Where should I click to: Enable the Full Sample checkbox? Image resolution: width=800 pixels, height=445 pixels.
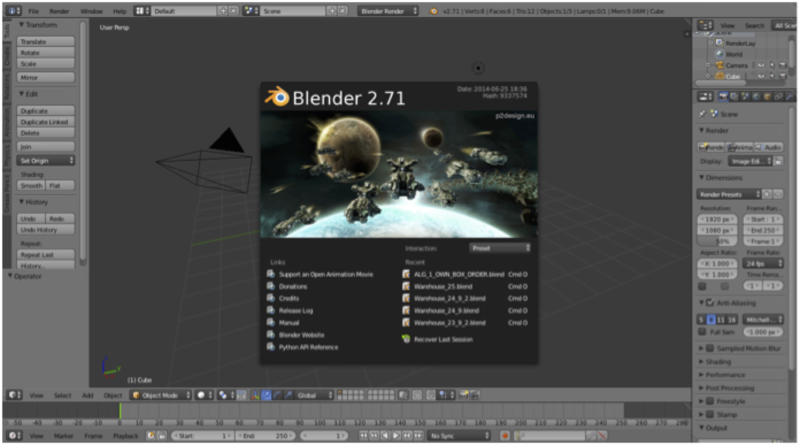[702, 330]
